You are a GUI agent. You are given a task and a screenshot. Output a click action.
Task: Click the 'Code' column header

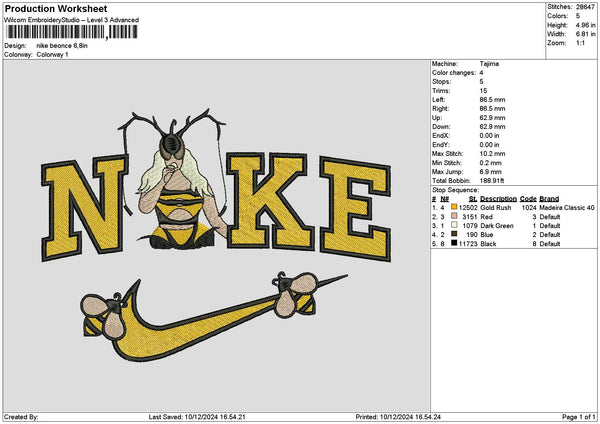pyautogui.click(x=528, y=199)
